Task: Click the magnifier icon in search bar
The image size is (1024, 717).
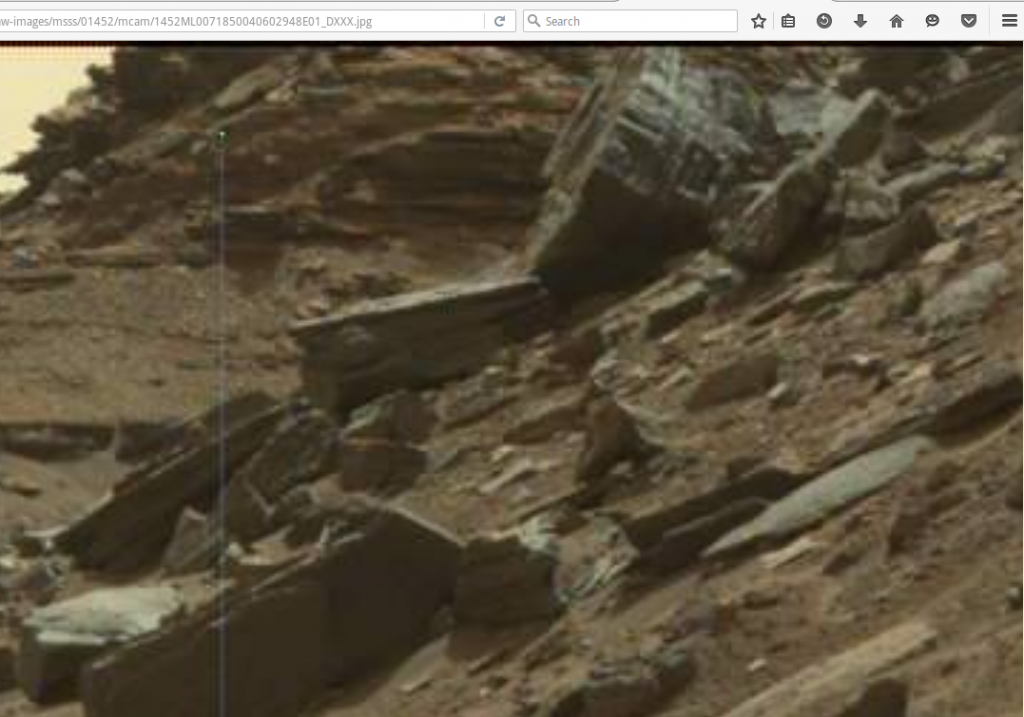Action: pyautogui.click(x=534, y=21)
